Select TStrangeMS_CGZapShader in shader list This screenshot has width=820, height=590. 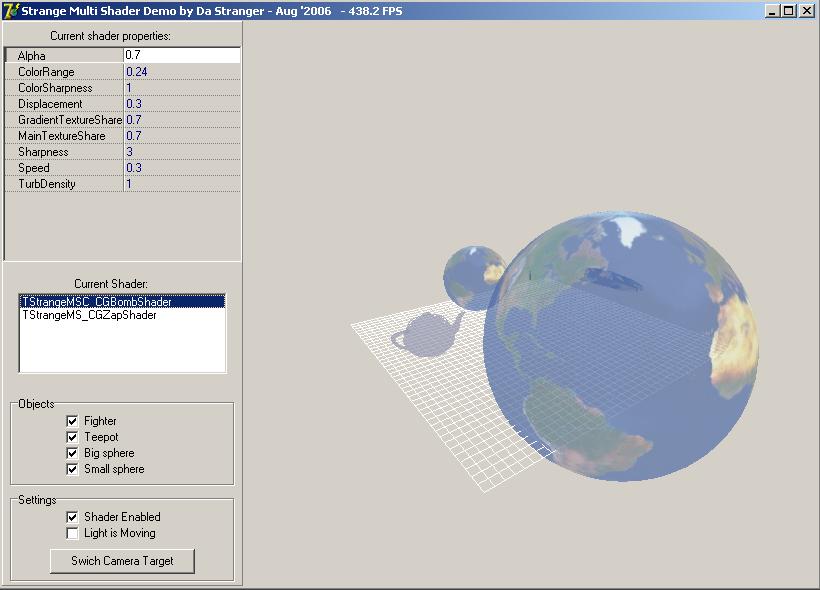tap(122, 315)
